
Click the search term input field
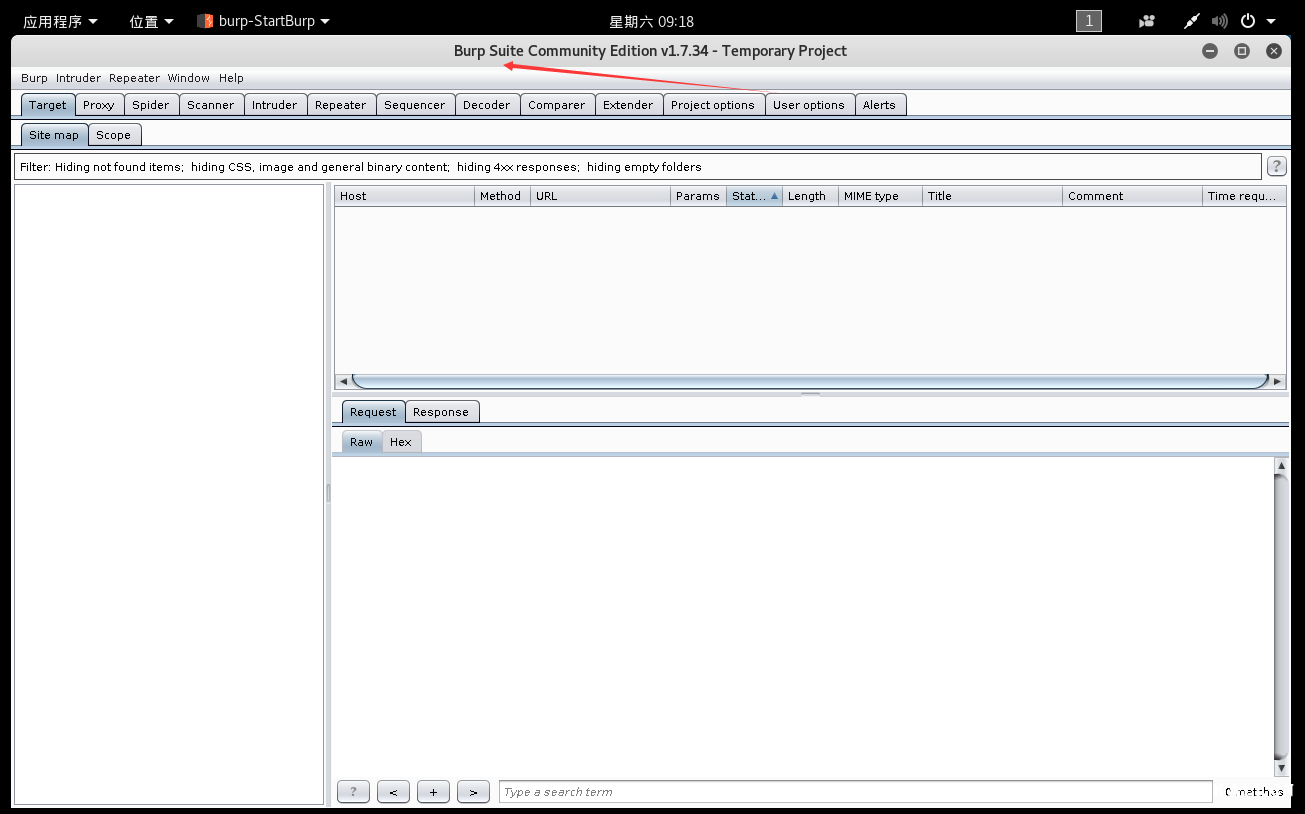(855, 791)
